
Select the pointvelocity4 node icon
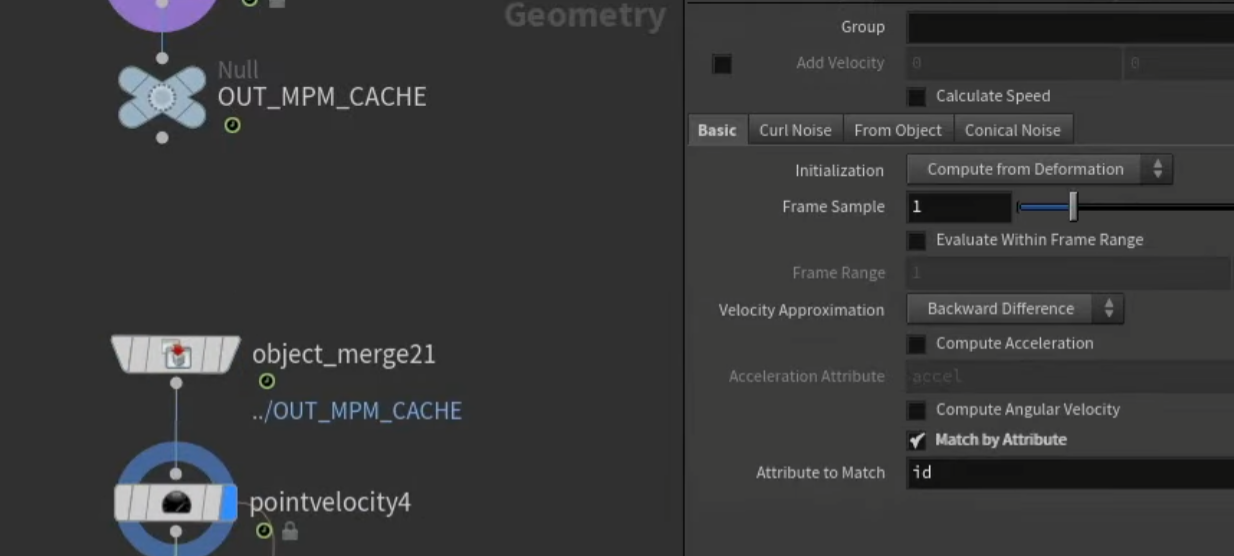176,502
